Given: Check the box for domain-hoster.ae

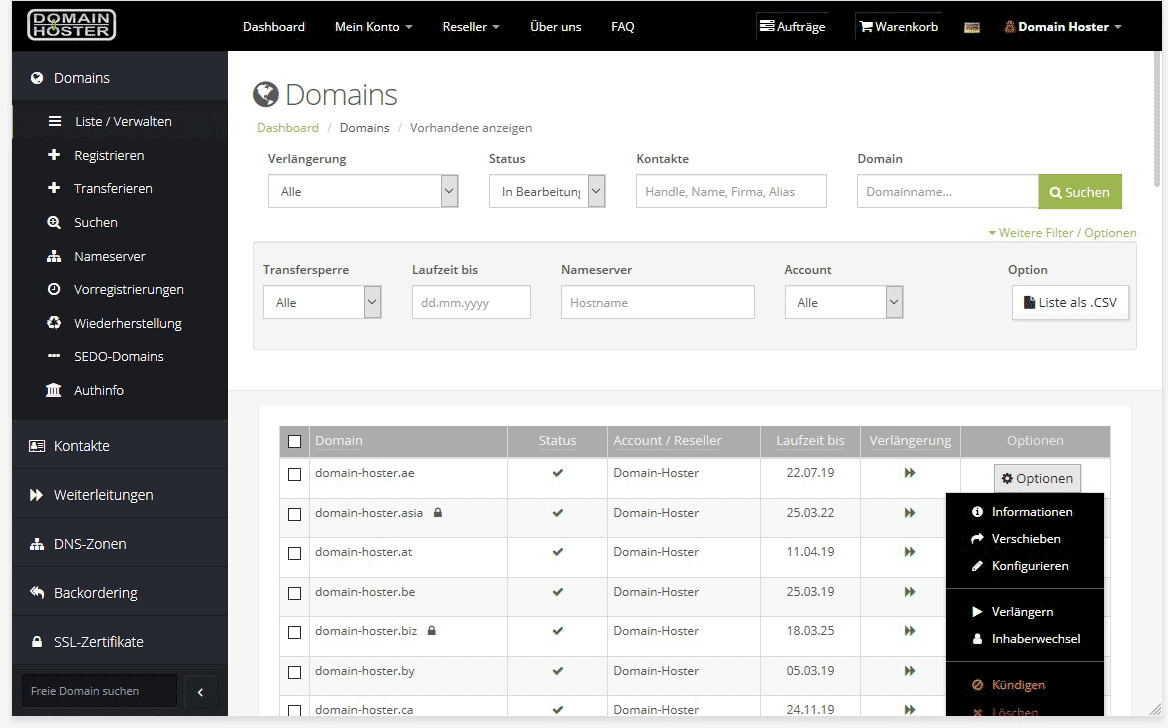Looking at the screenshot, I should pyautogui.click(x=294, y=475).
